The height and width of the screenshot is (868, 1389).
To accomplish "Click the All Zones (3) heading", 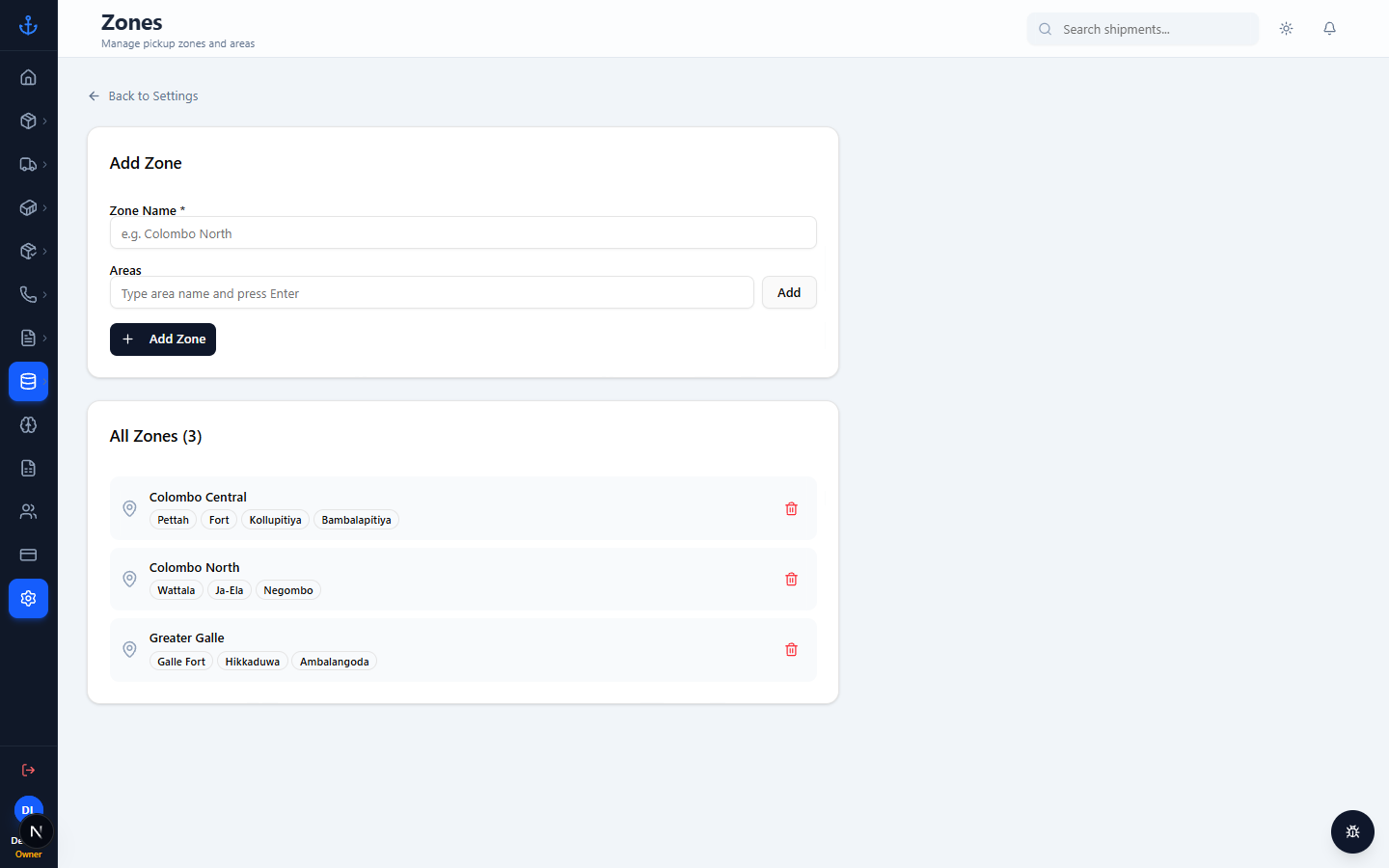I will [x=155, y=436].
